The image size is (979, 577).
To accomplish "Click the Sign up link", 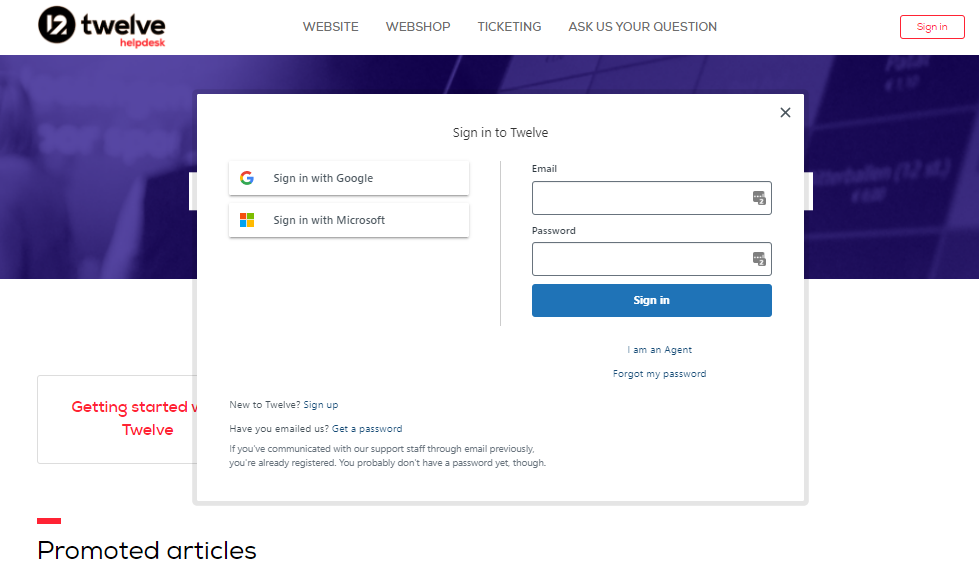I will [x=320, y=405].
